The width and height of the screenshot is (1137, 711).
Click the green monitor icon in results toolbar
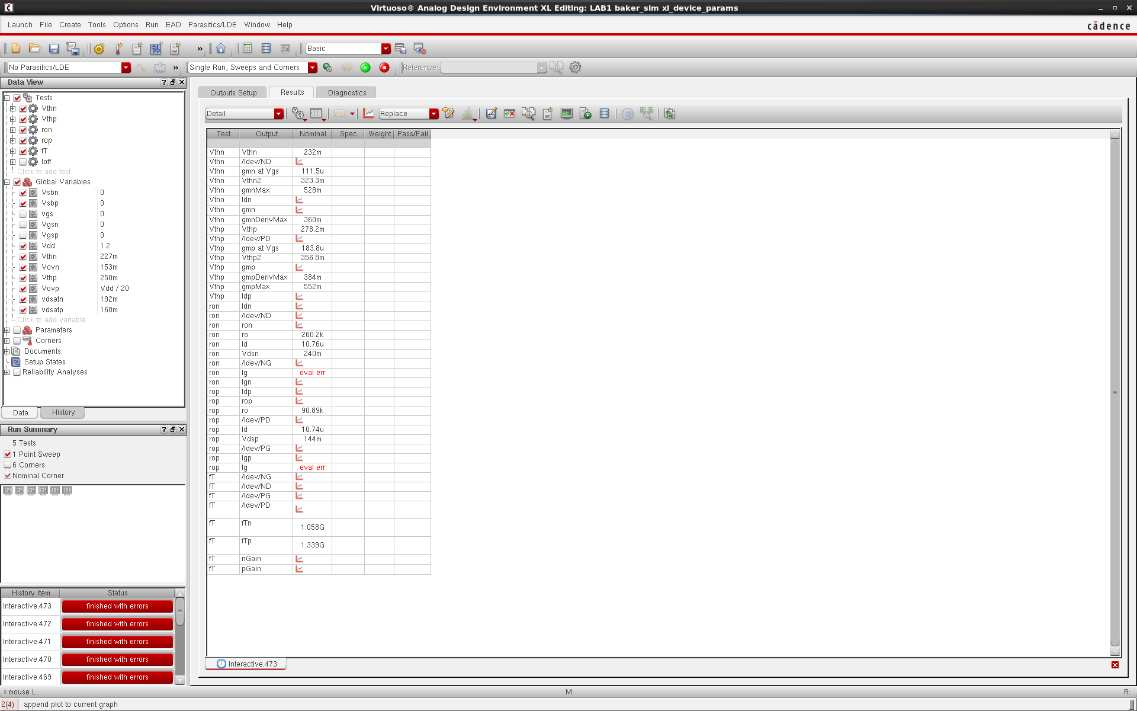point(566,114)
